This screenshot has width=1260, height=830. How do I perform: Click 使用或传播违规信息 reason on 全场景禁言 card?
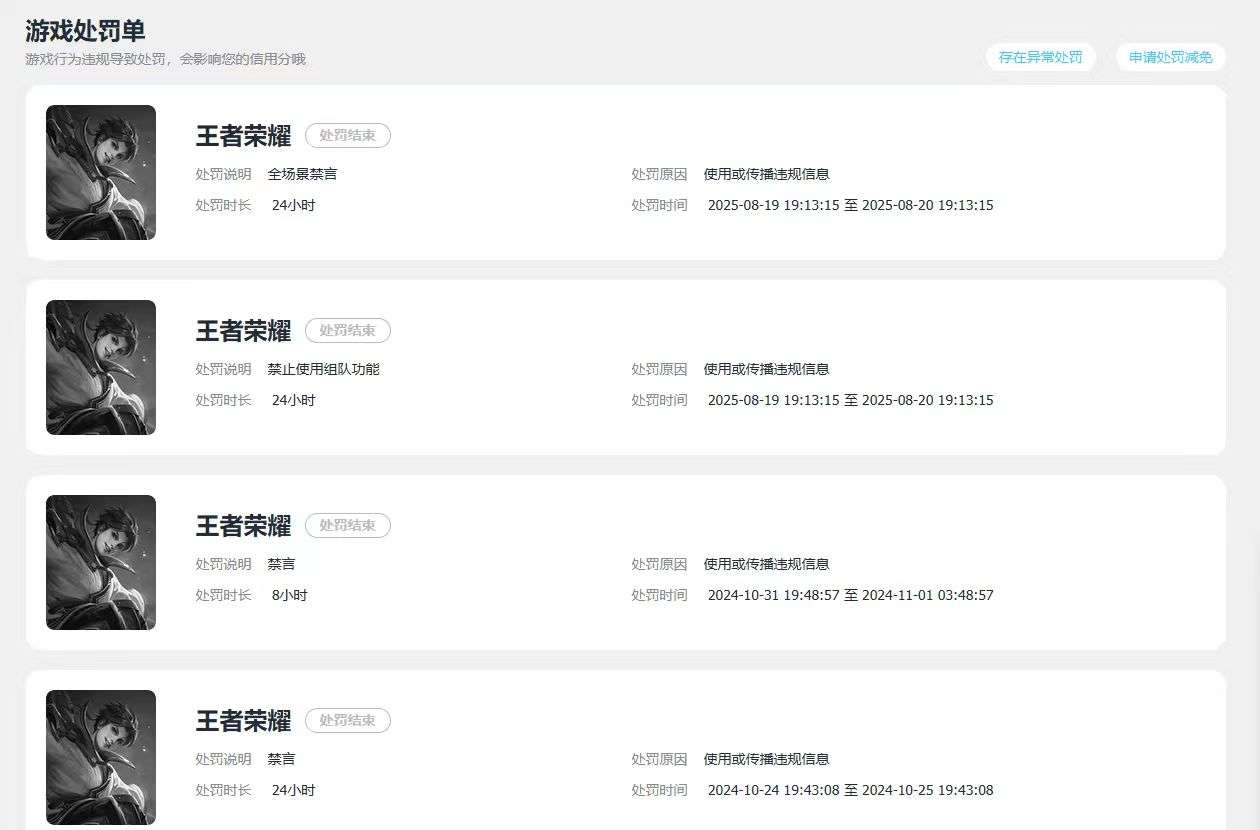(766, 174)
